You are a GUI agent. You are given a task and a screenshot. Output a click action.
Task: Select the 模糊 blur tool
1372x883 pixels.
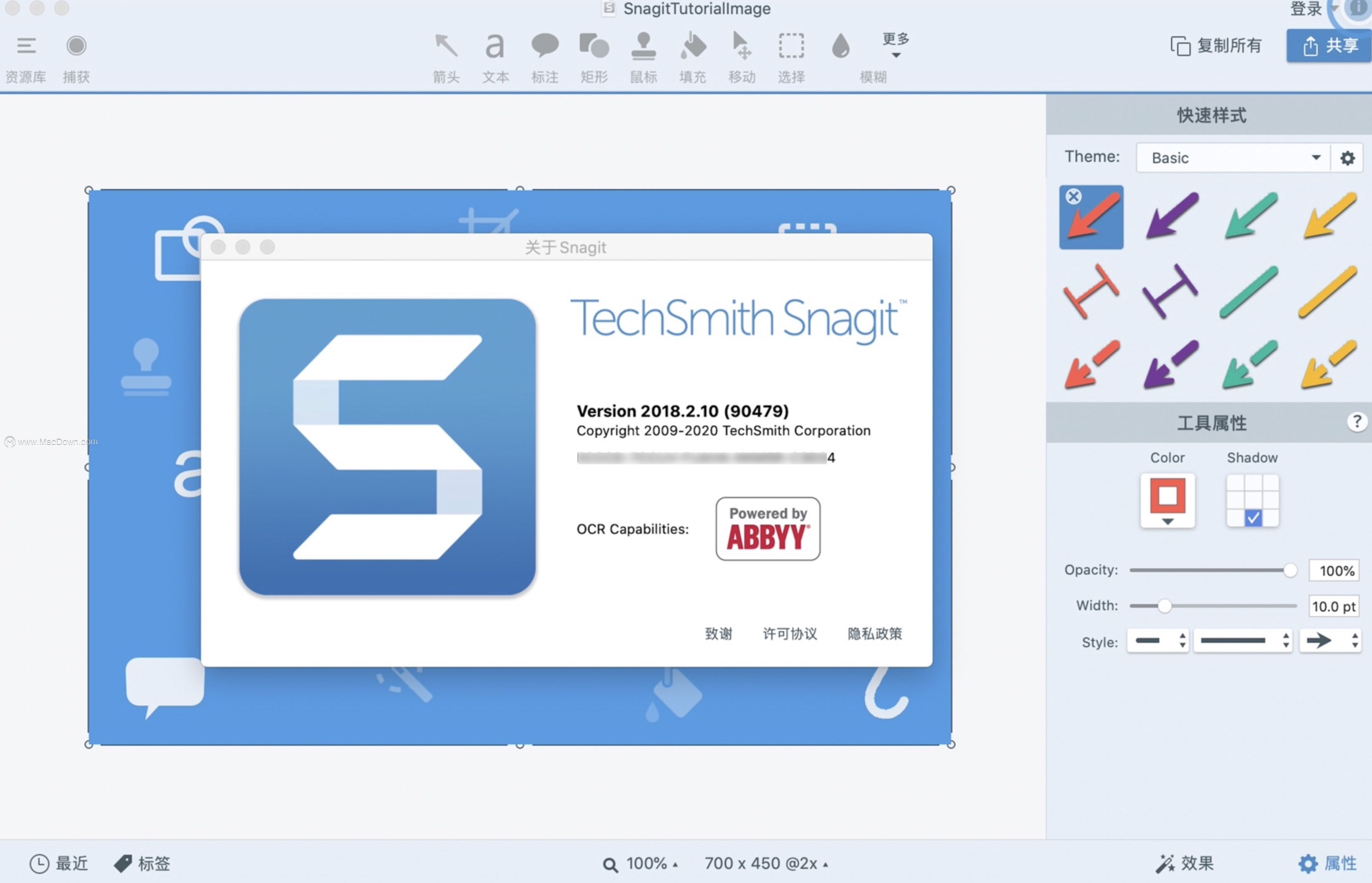click(x=840, y=55)
